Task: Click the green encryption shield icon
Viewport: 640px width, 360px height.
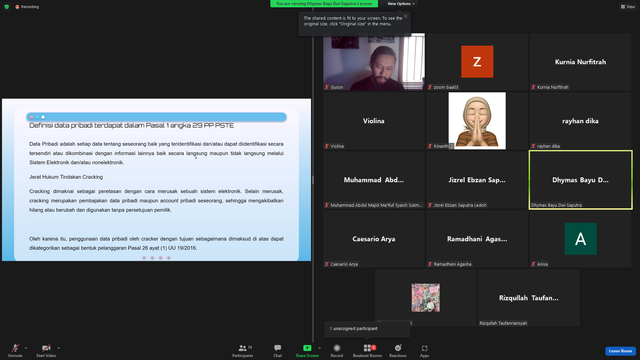Action: coord(7,7)
